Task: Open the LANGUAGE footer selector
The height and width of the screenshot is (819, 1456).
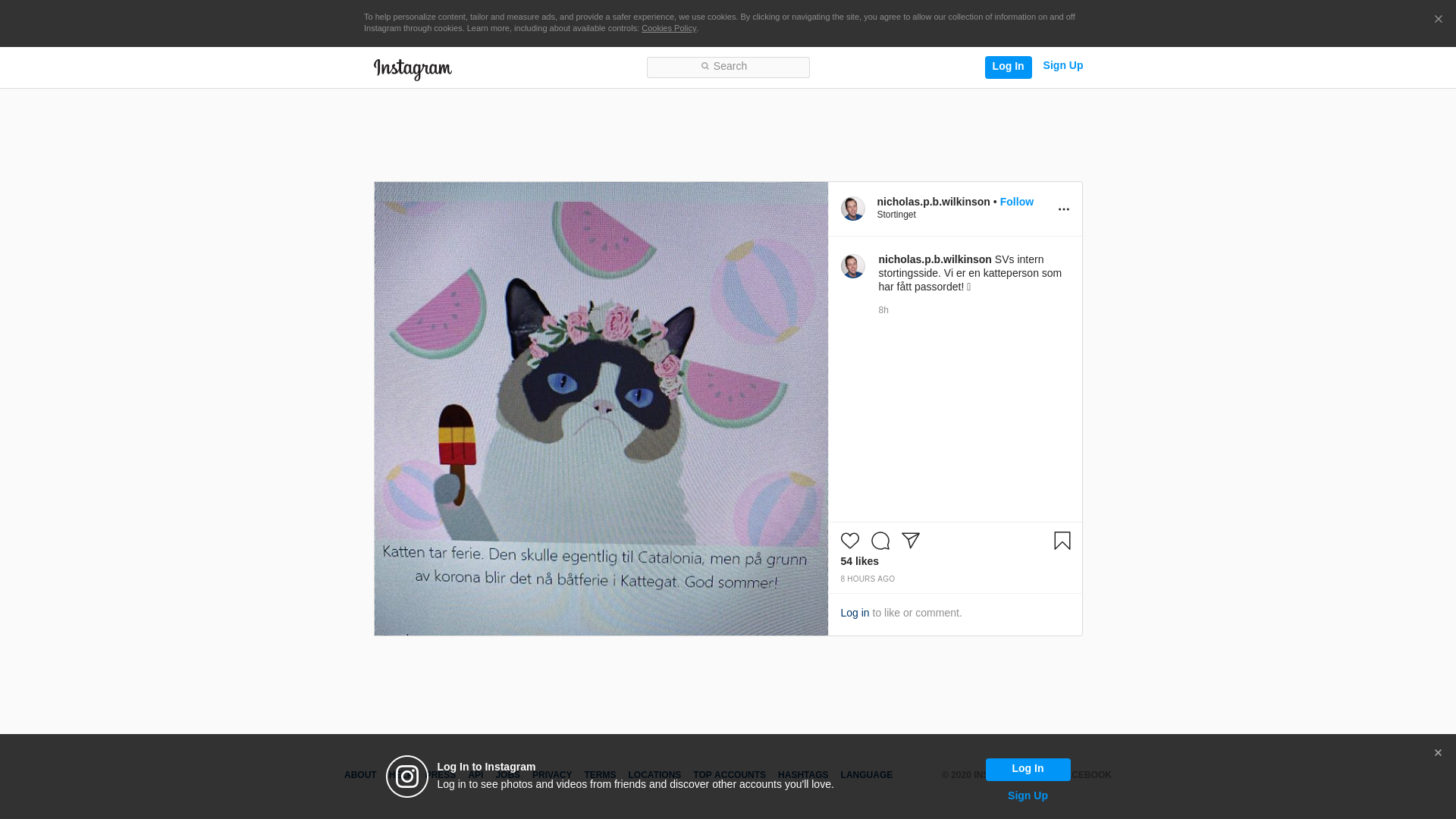Action: [x=867, y=775]
